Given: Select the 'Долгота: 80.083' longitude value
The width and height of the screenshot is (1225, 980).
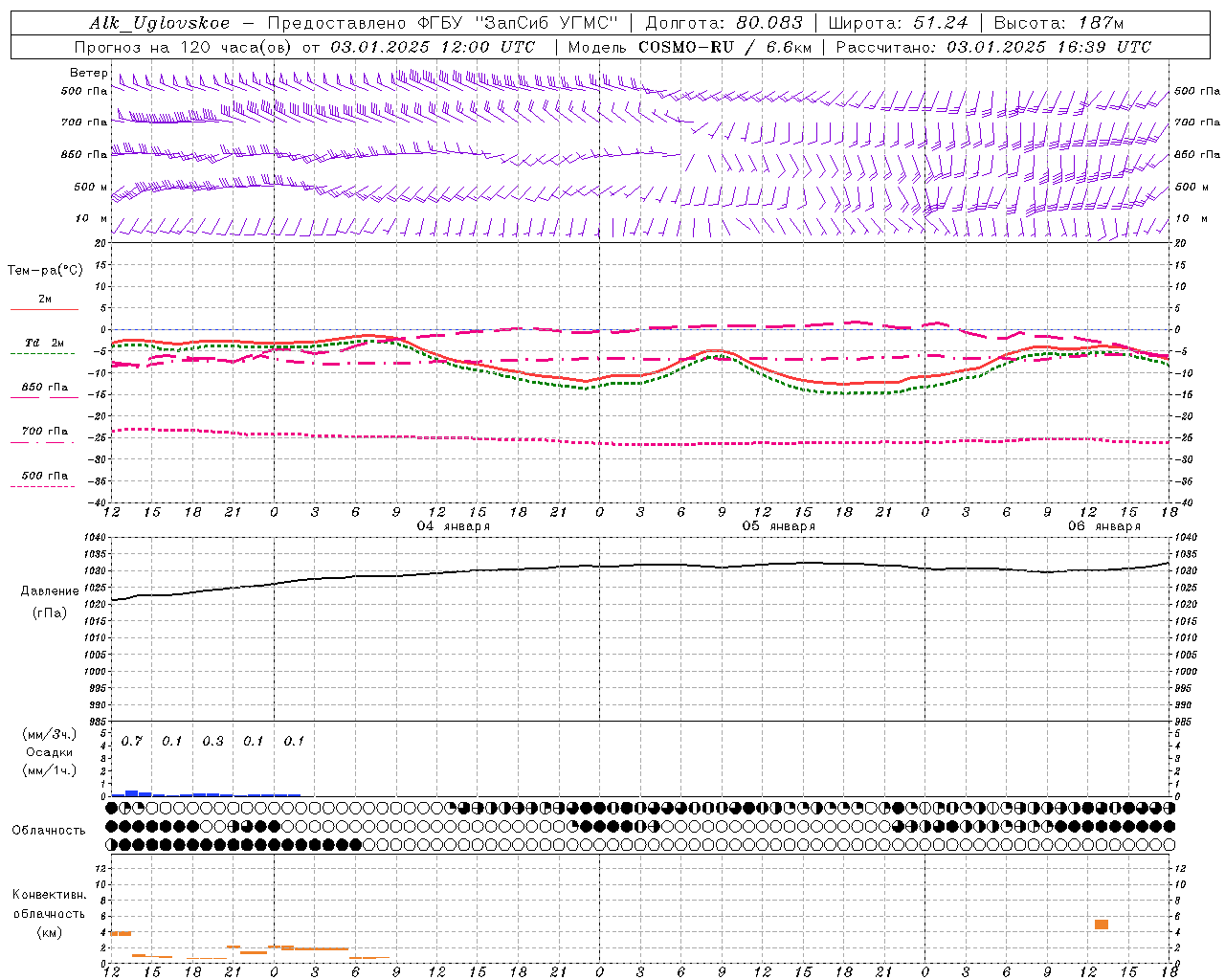Looking at the screenshot, I should point(724,23).
